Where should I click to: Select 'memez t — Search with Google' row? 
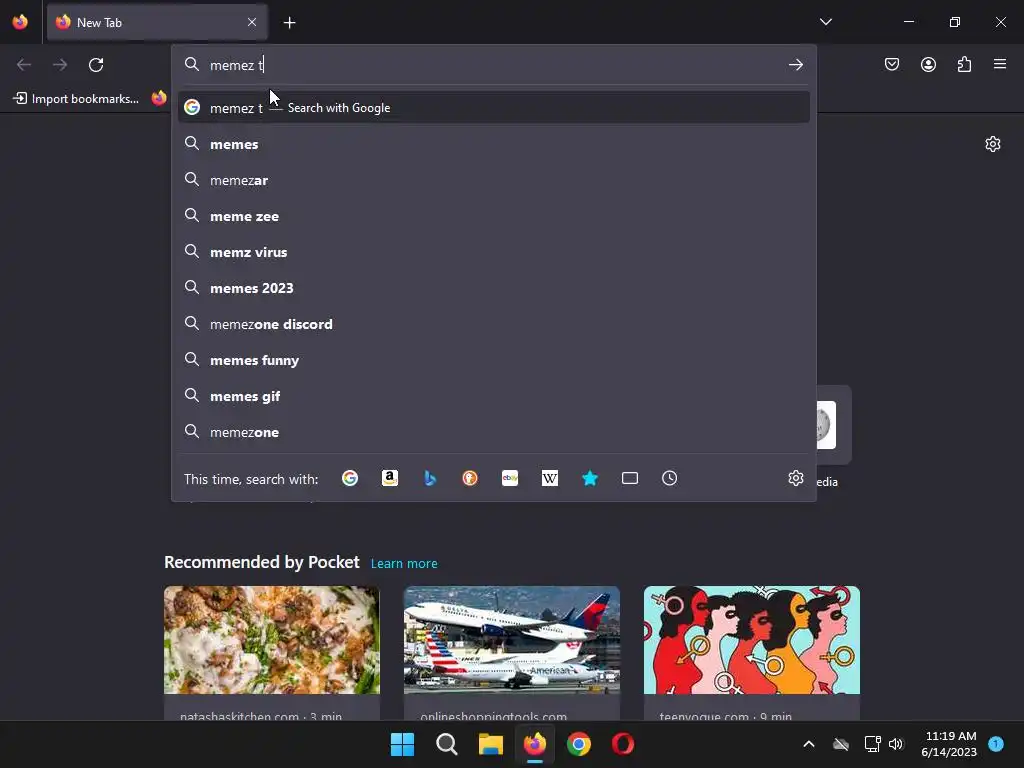click(494, 108)
